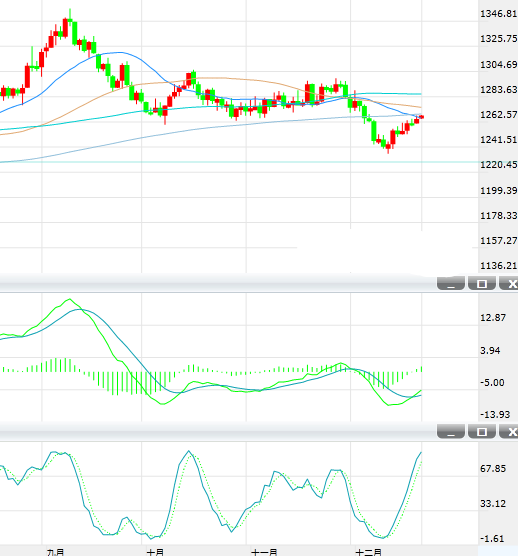
Task: Select the 十月 label on the time axis
Action: coord(155,552)
